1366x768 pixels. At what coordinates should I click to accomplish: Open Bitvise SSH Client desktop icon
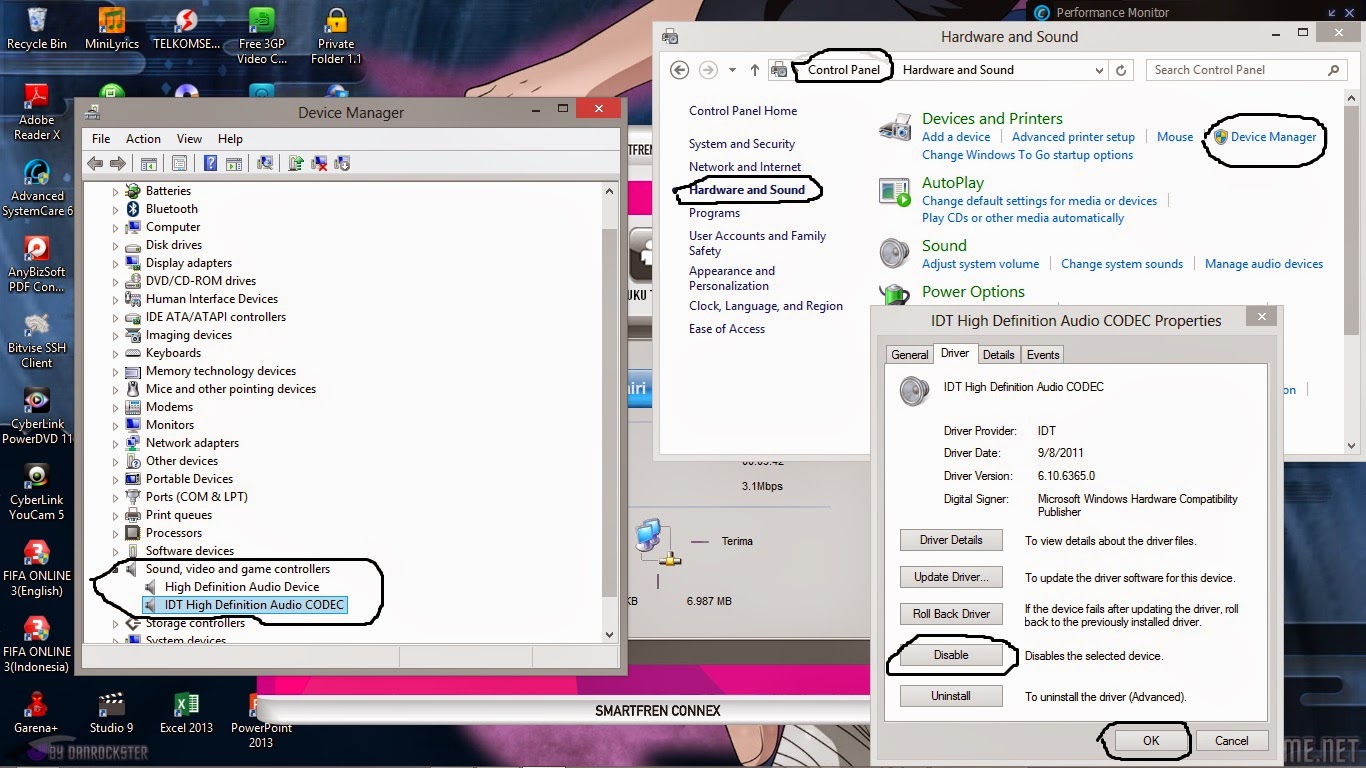(37, 340)
